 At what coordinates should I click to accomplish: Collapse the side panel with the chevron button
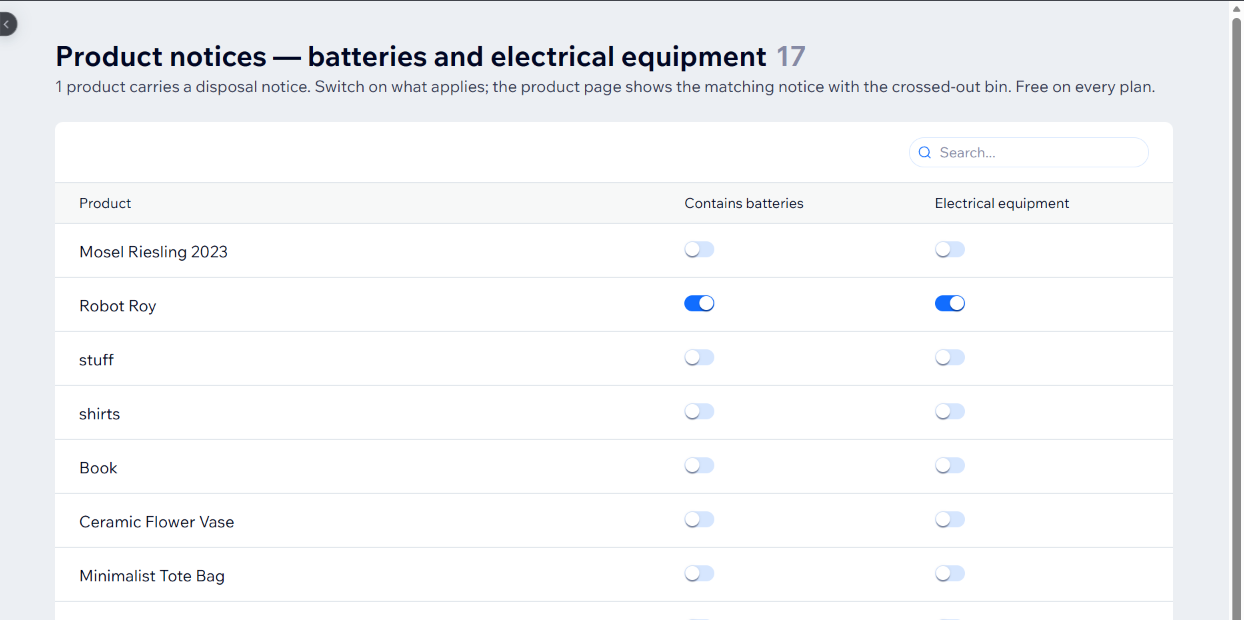[x=6, y=23]
